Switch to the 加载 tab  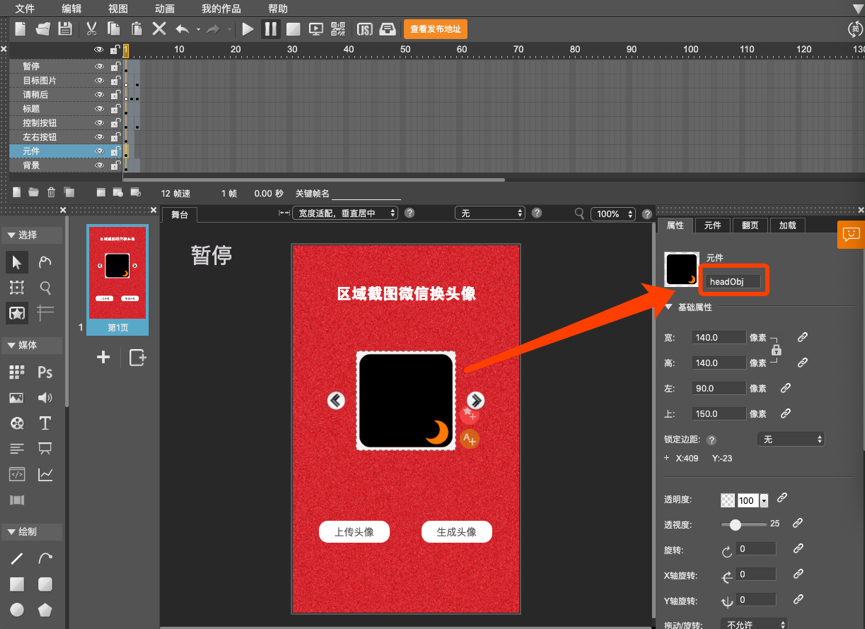point(787,225)
